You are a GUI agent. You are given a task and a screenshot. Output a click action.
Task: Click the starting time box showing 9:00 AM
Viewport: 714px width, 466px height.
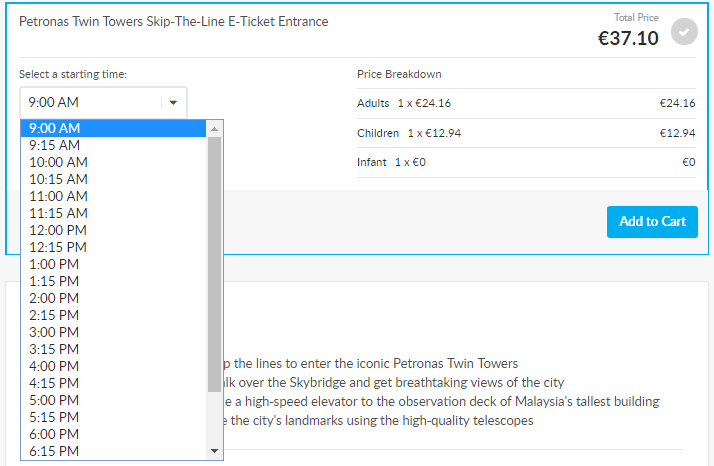[103, 102]
